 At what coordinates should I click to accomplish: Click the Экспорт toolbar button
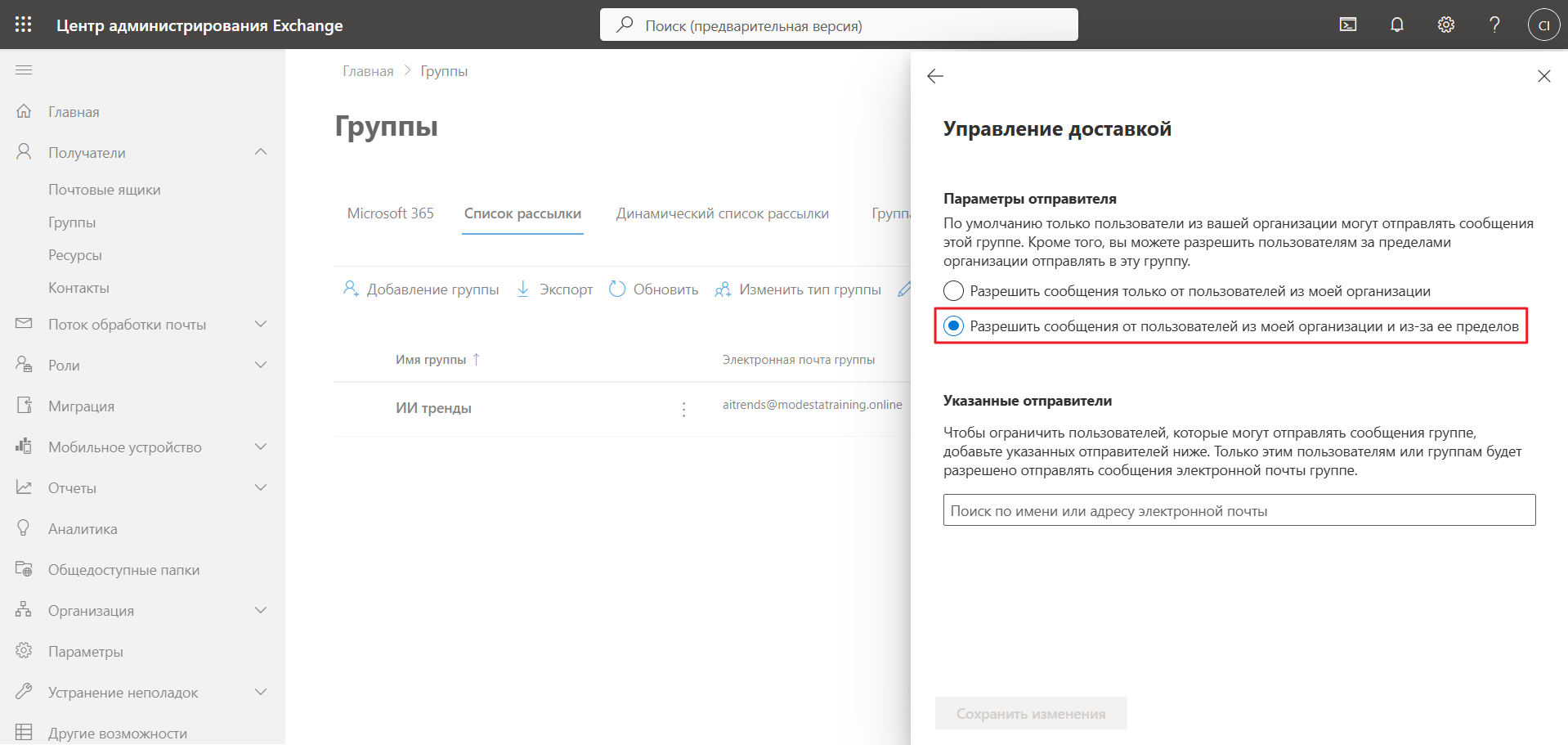click(554, 289)
